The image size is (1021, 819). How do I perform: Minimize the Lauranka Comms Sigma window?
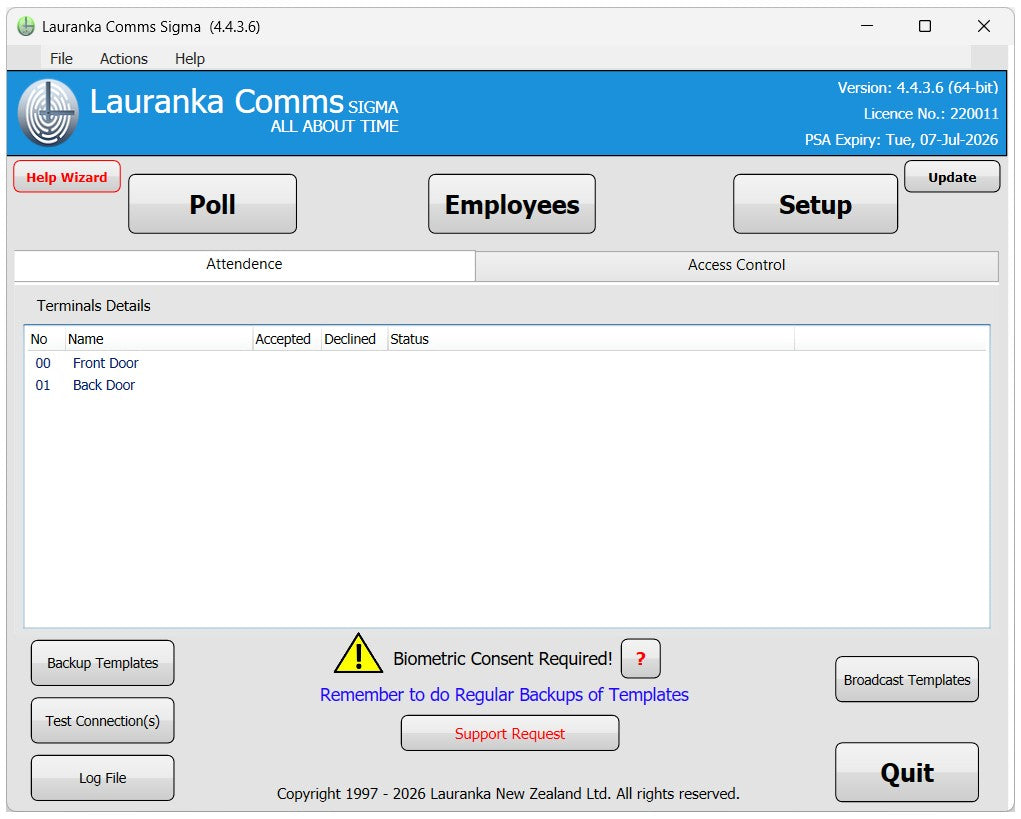click(867, 26)
